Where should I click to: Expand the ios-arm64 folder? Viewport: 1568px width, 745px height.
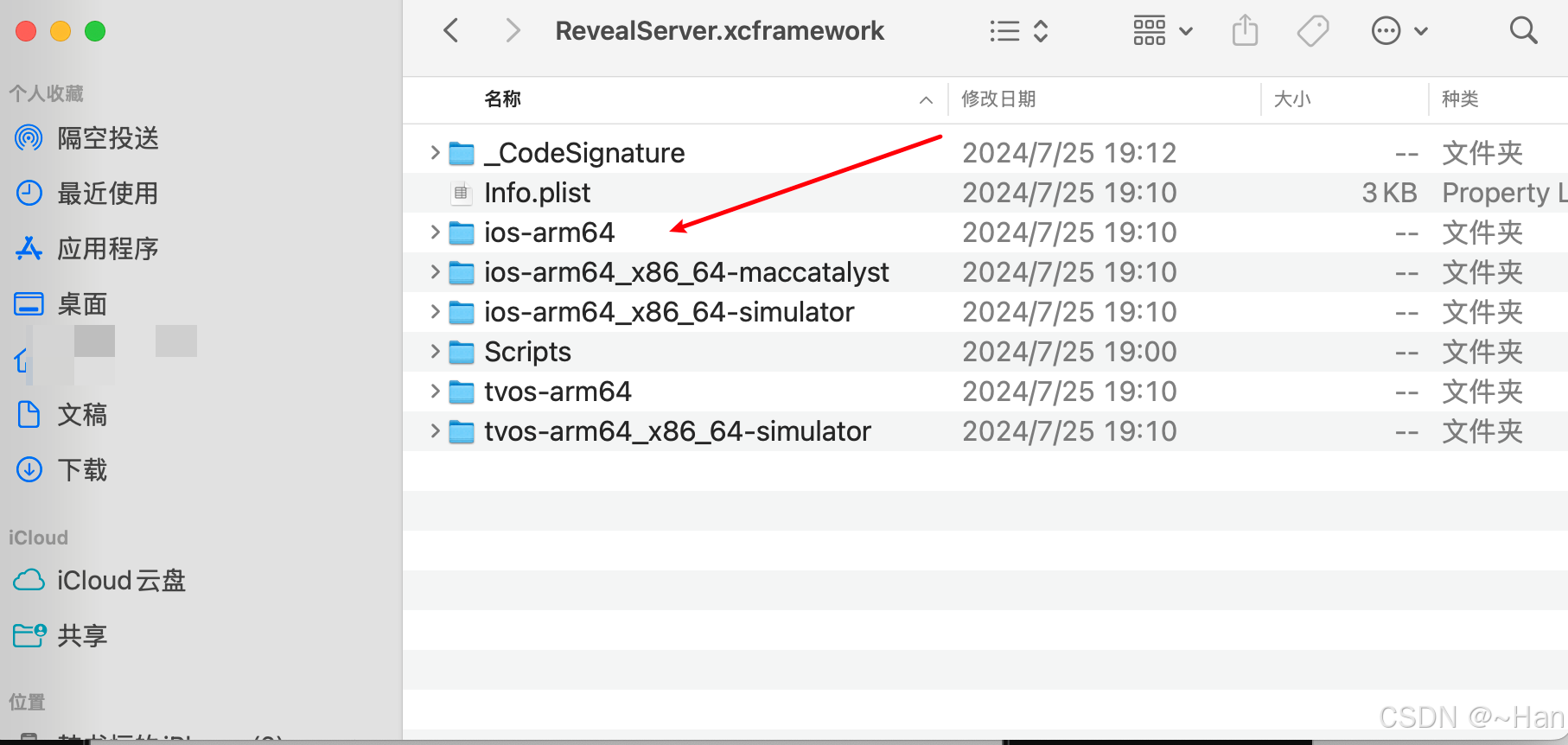tap(436, 232)
